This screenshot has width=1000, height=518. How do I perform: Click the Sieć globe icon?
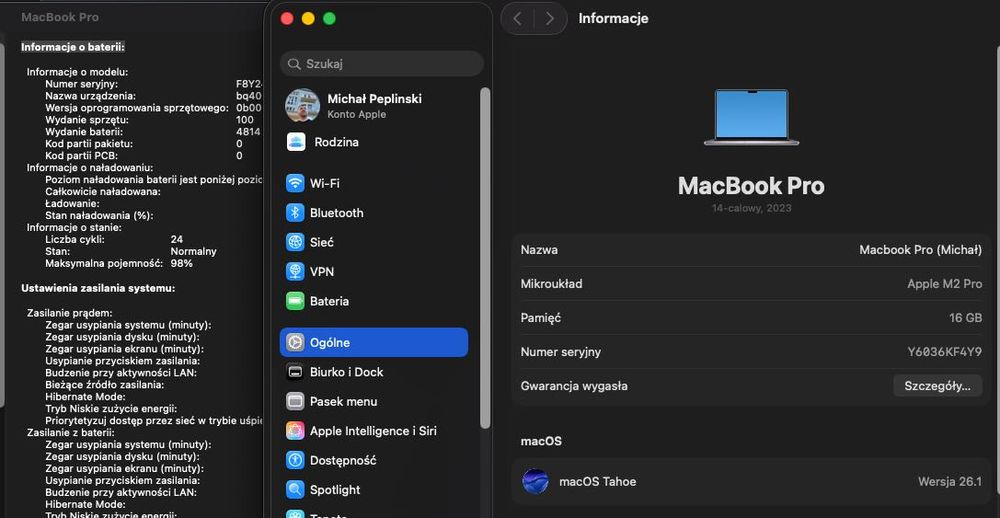pos(295,242)
